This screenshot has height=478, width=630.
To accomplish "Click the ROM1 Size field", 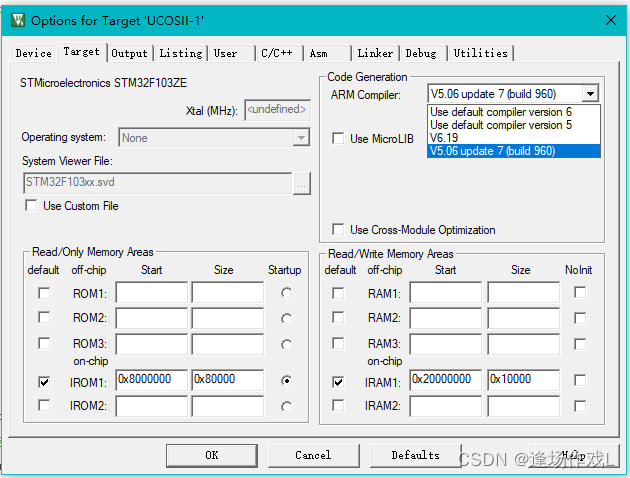I will (228, 292).
